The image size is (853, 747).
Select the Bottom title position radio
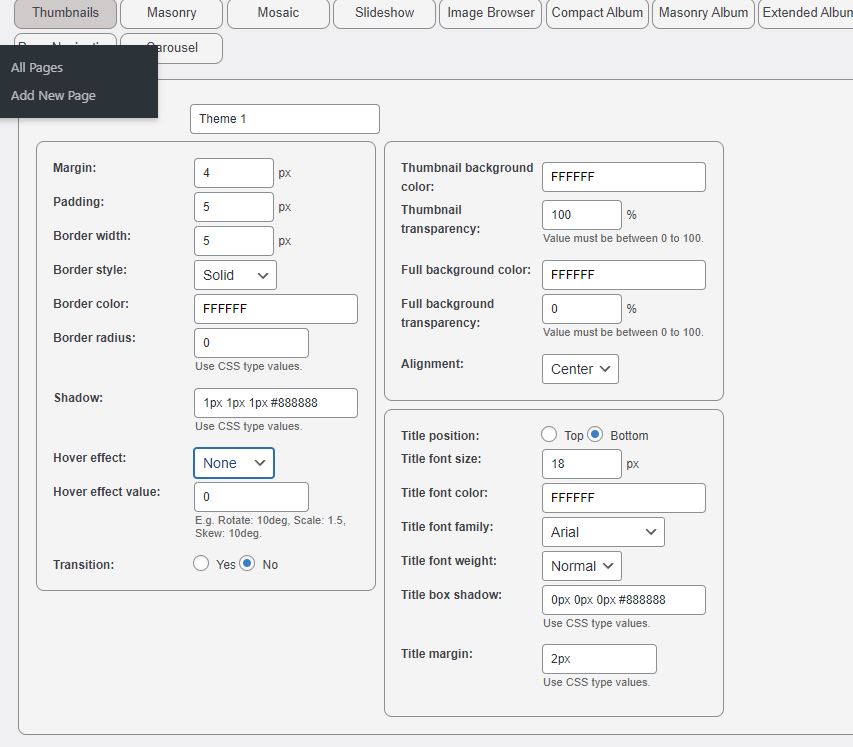595,435
